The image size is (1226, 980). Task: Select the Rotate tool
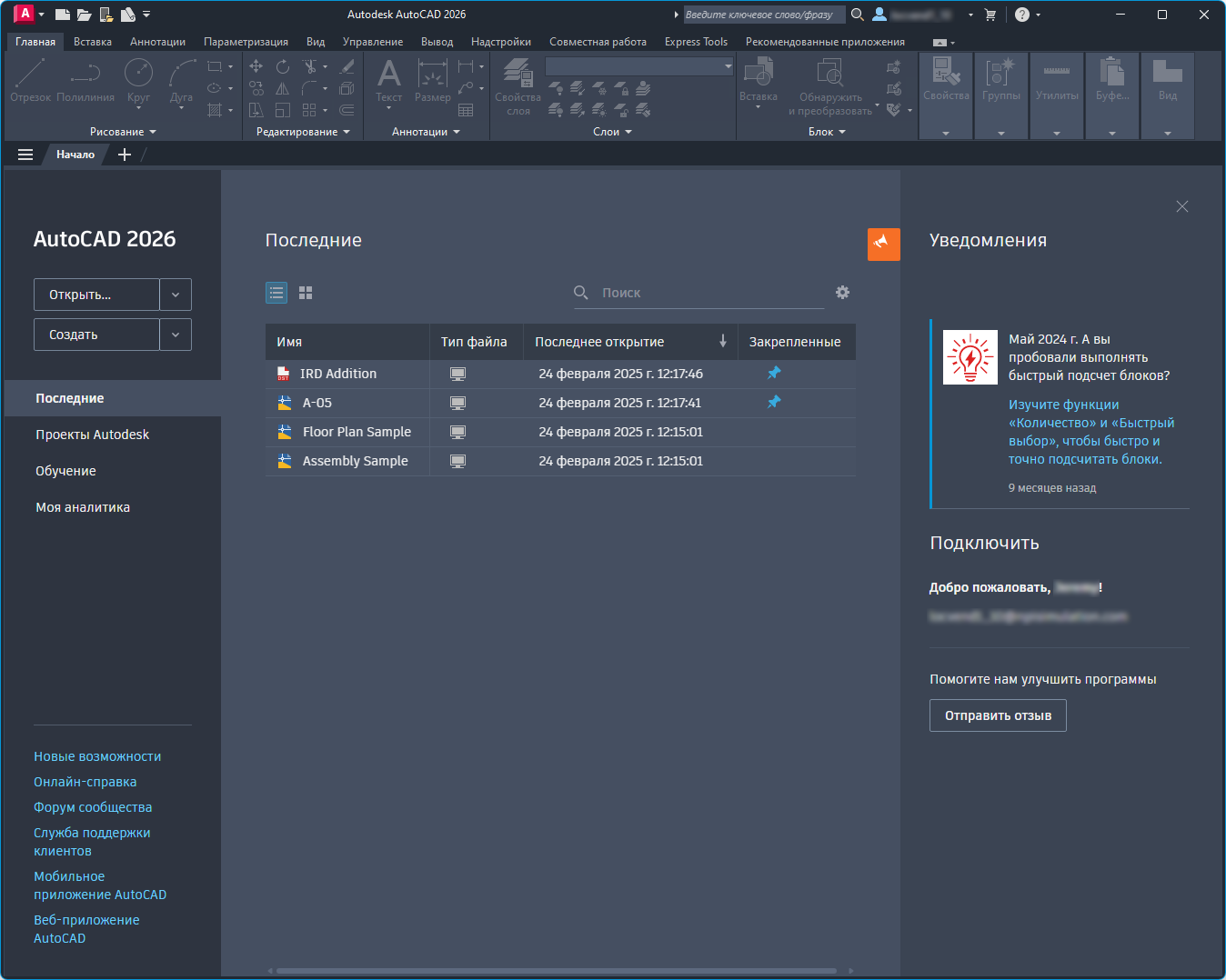point(283,66)
